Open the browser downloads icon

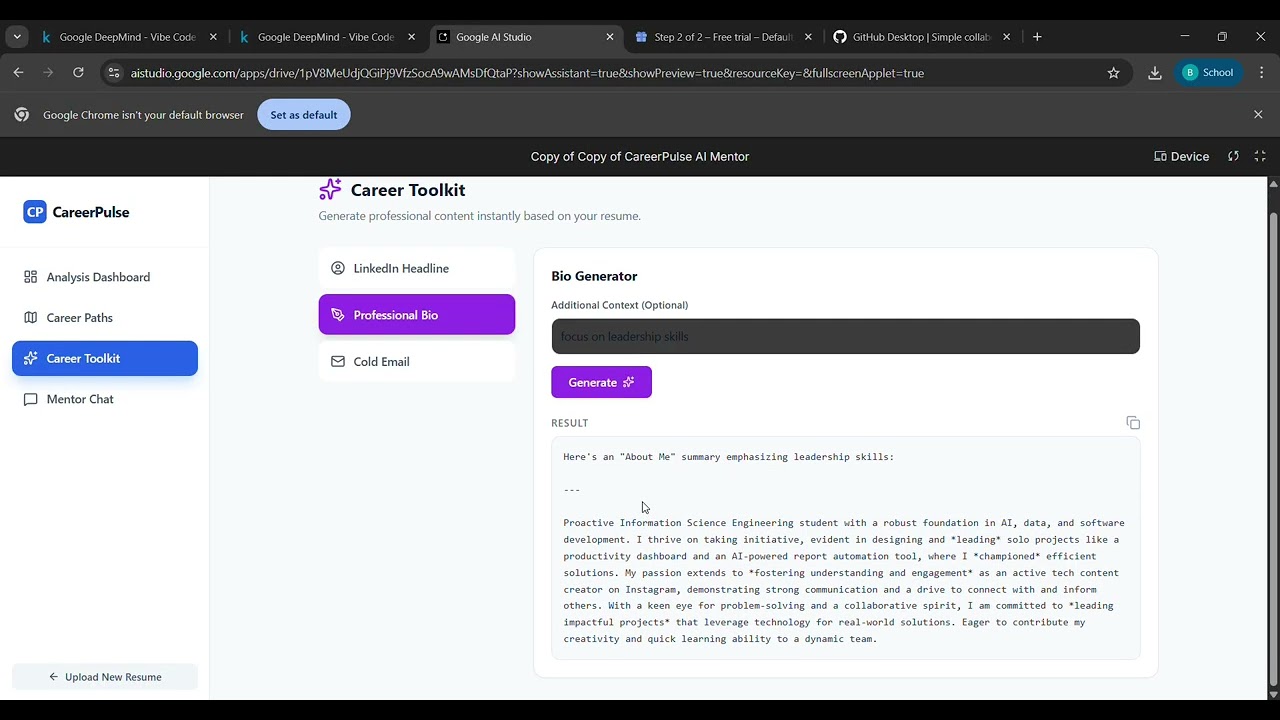pos(1155,73)
